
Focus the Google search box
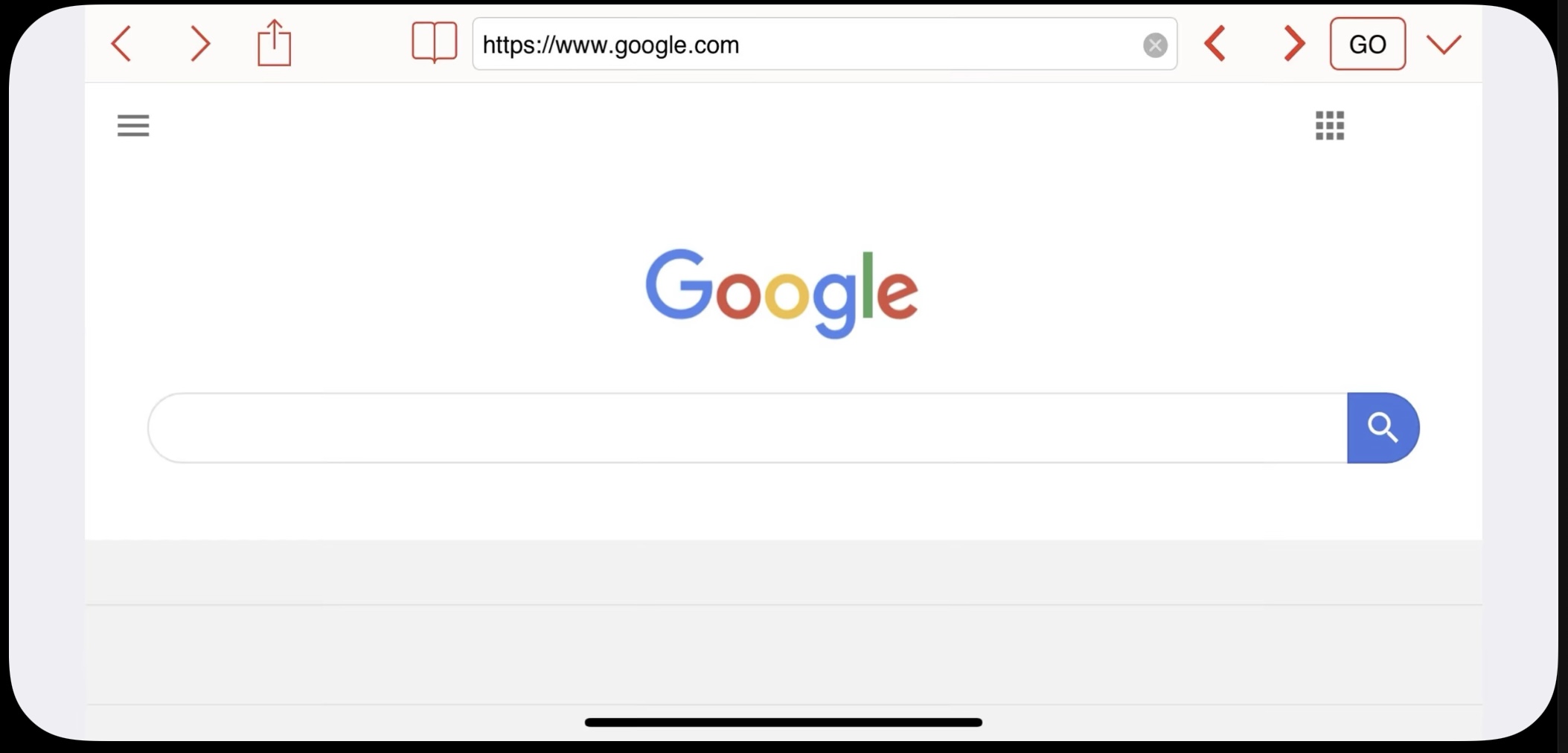coord(747,428)
